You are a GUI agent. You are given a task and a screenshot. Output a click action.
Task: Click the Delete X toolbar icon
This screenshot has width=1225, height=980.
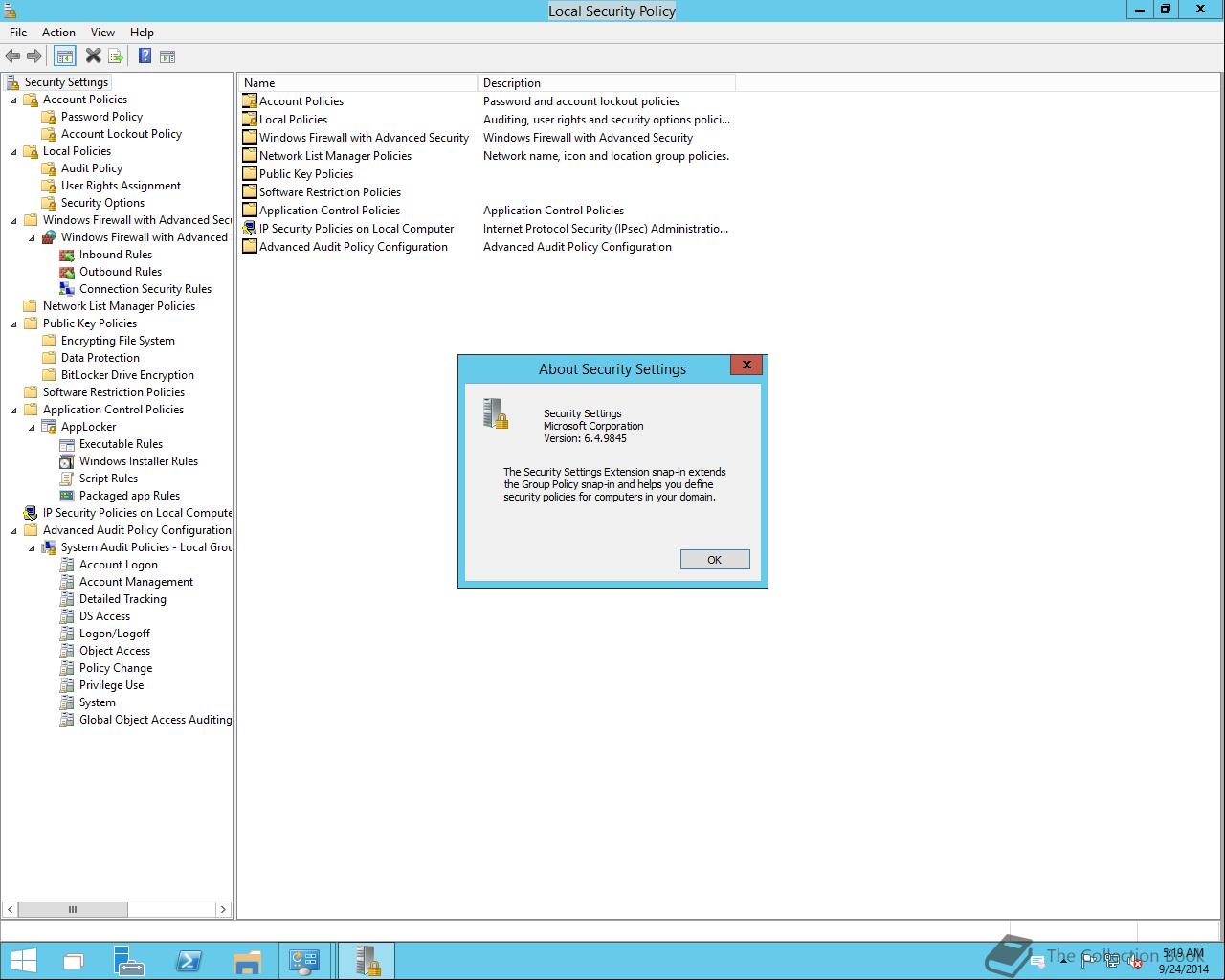coord(93,56)
